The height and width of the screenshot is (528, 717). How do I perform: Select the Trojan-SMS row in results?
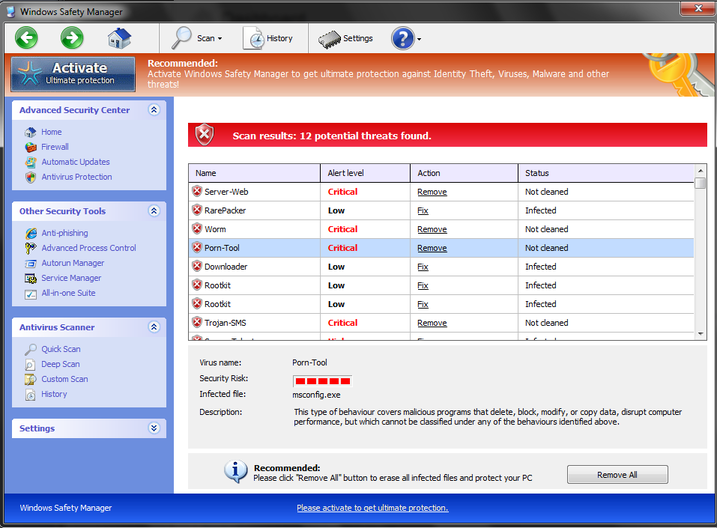coord(350,323)
